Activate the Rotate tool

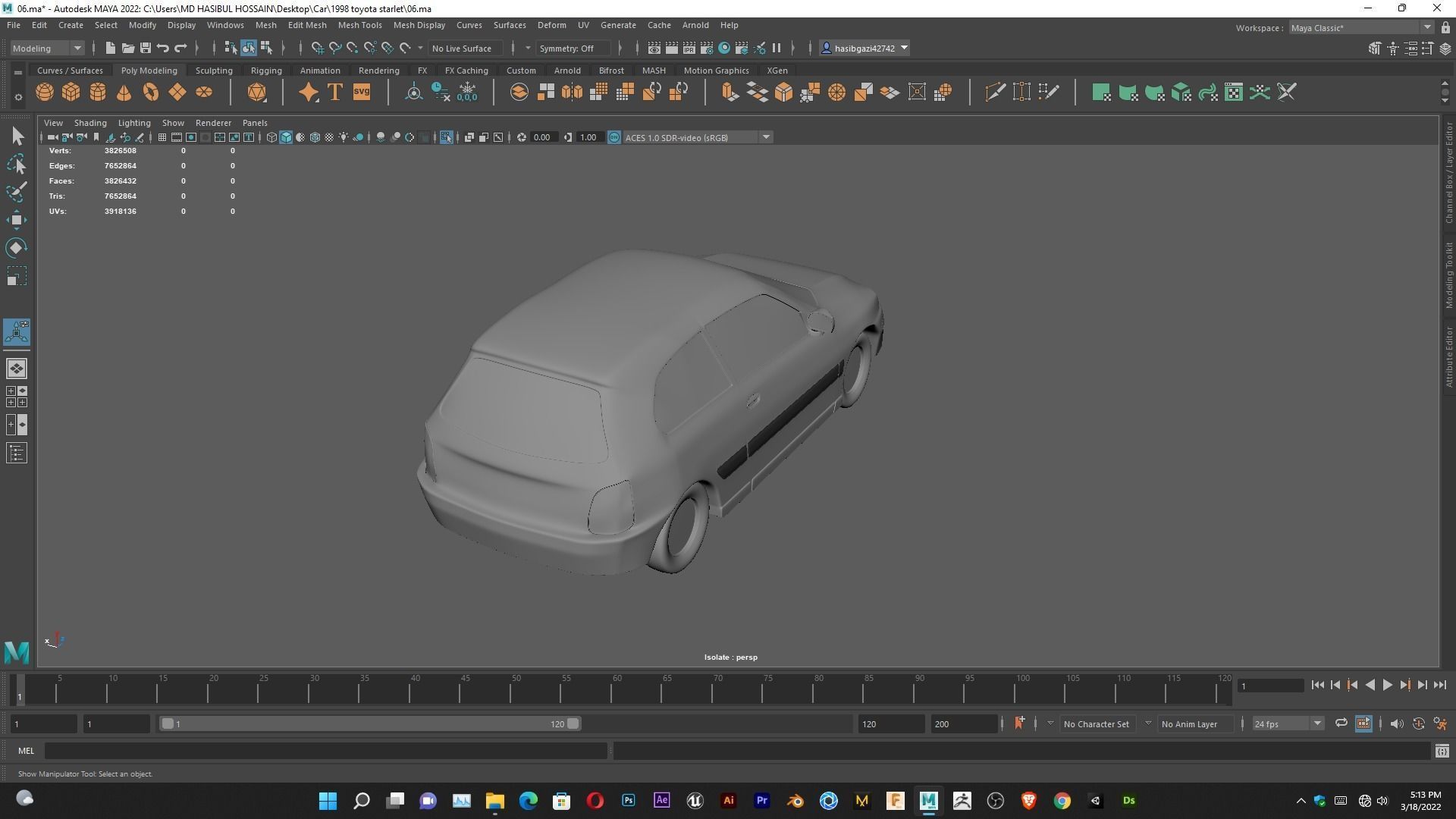point(17,248)
